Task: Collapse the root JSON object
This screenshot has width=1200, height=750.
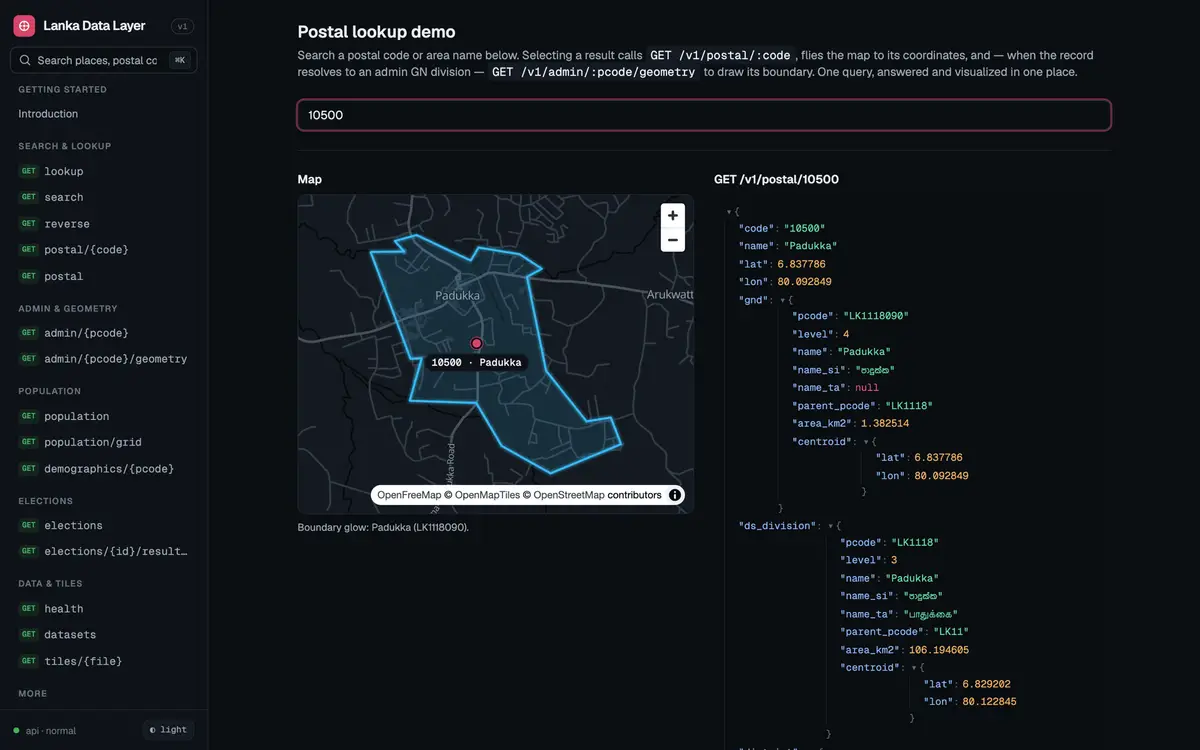Action: (729, 212)
